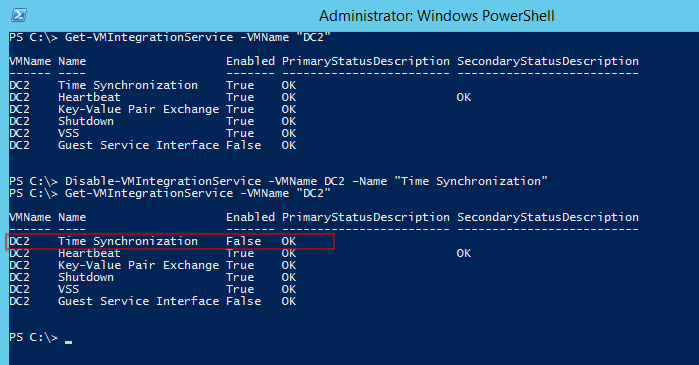Click Shutdown entry in the first table
The height and width of the screenshot is (365, 699).
[86, 121]
